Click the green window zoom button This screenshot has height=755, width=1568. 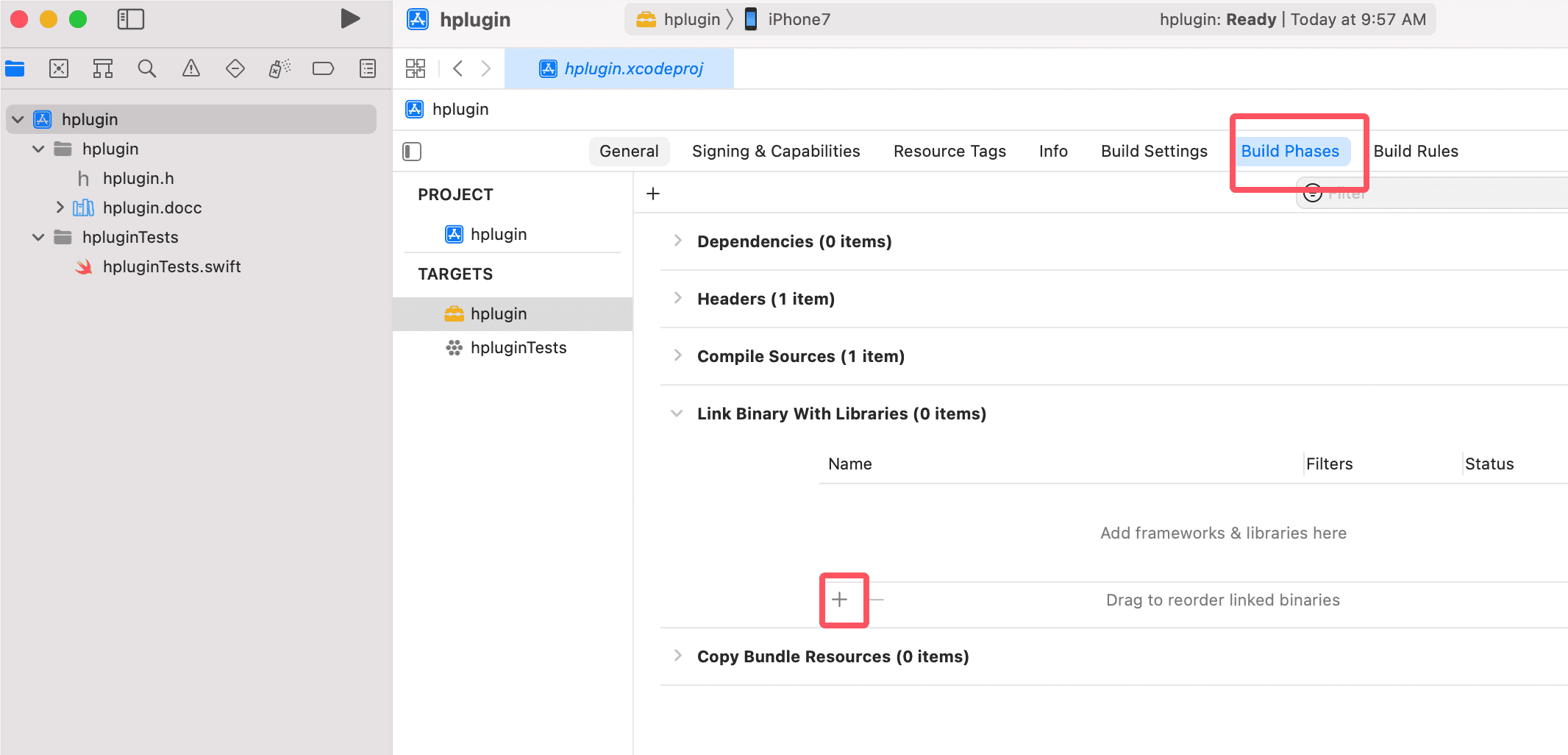tap(78, 19)
